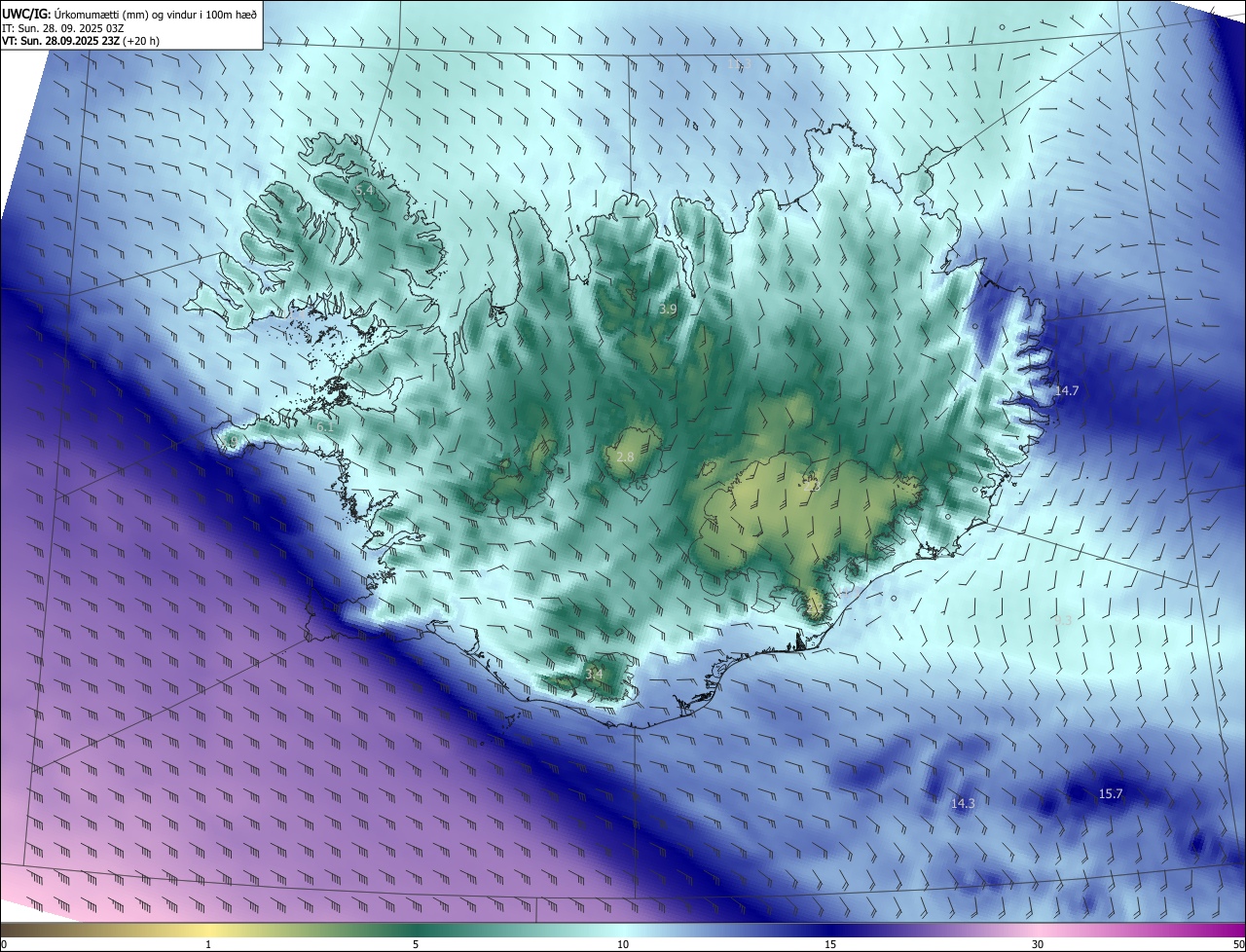Click the '0' tick label on the color scale
Viewport: 1246px width, 952px height.
pos(4,944)
